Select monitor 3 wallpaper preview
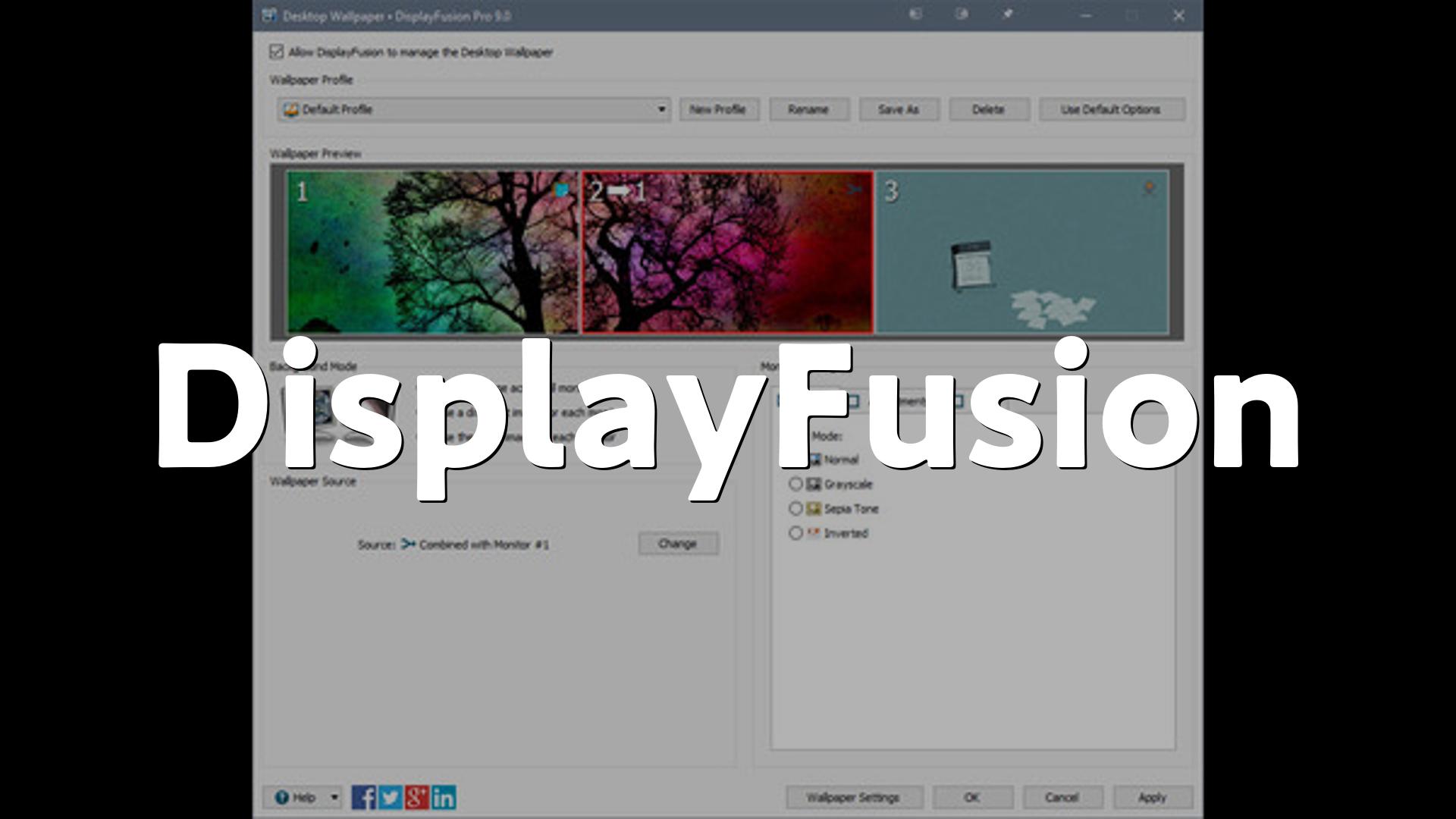 point(1022,252)
